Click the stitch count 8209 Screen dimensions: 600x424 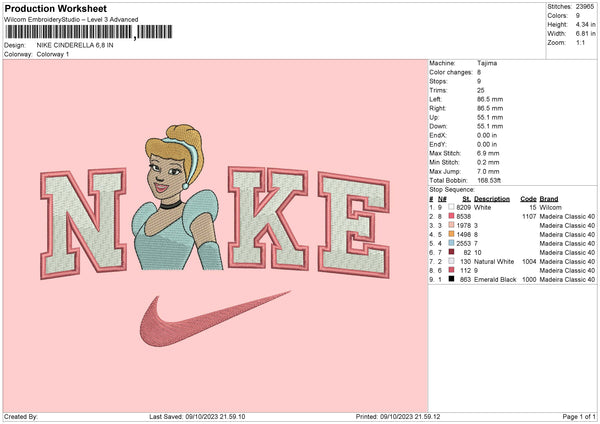coord(463,207)
